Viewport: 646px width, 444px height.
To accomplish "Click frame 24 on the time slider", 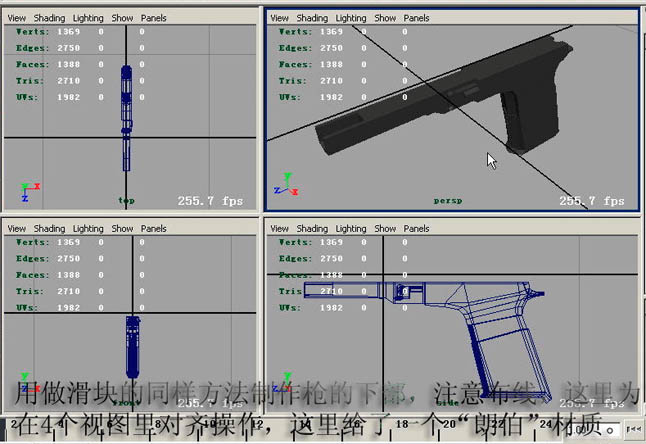I will [546, 424].
